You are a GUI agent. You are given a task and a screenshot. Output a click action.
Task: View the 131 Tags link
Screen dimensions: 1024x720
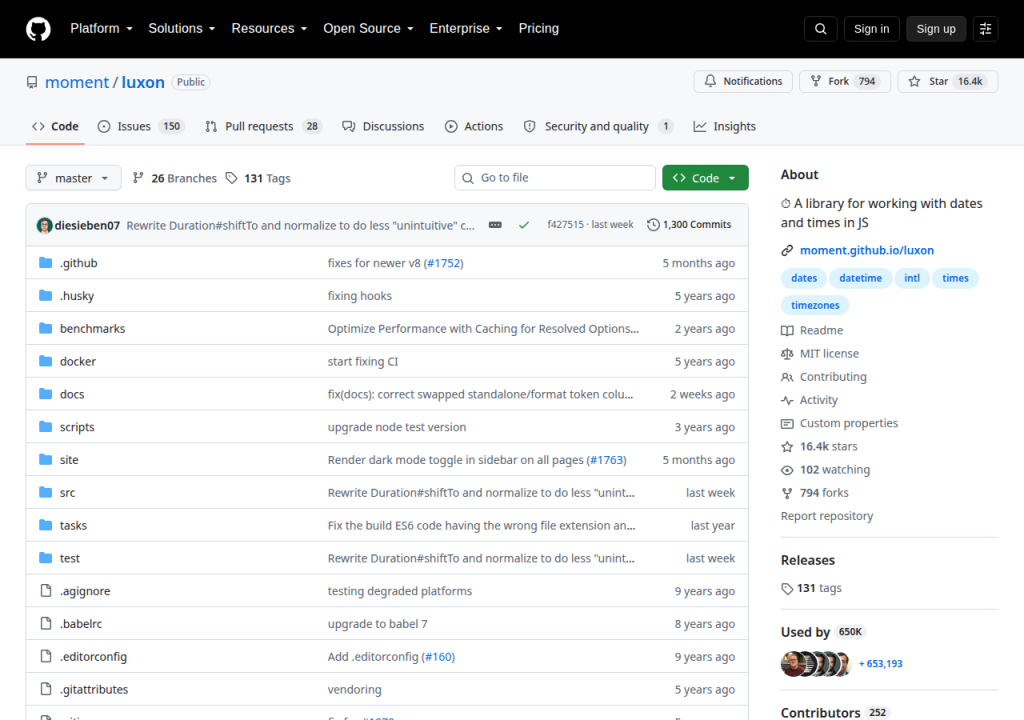pyautogui.click(x=258, y=178)
